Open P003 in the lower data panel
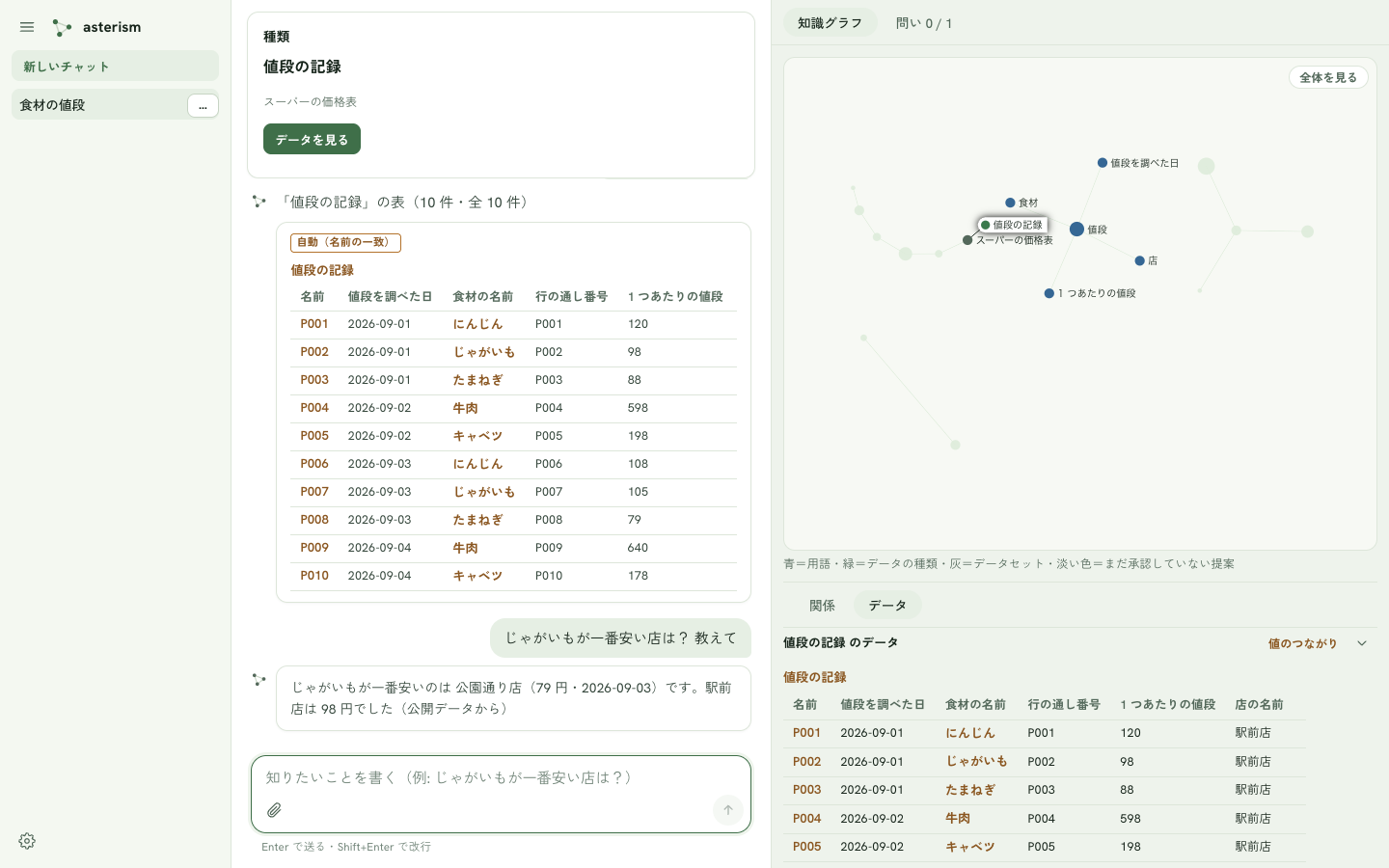Image resolution: width=1389 pixels, height=868 pixels. click(807, 790)
